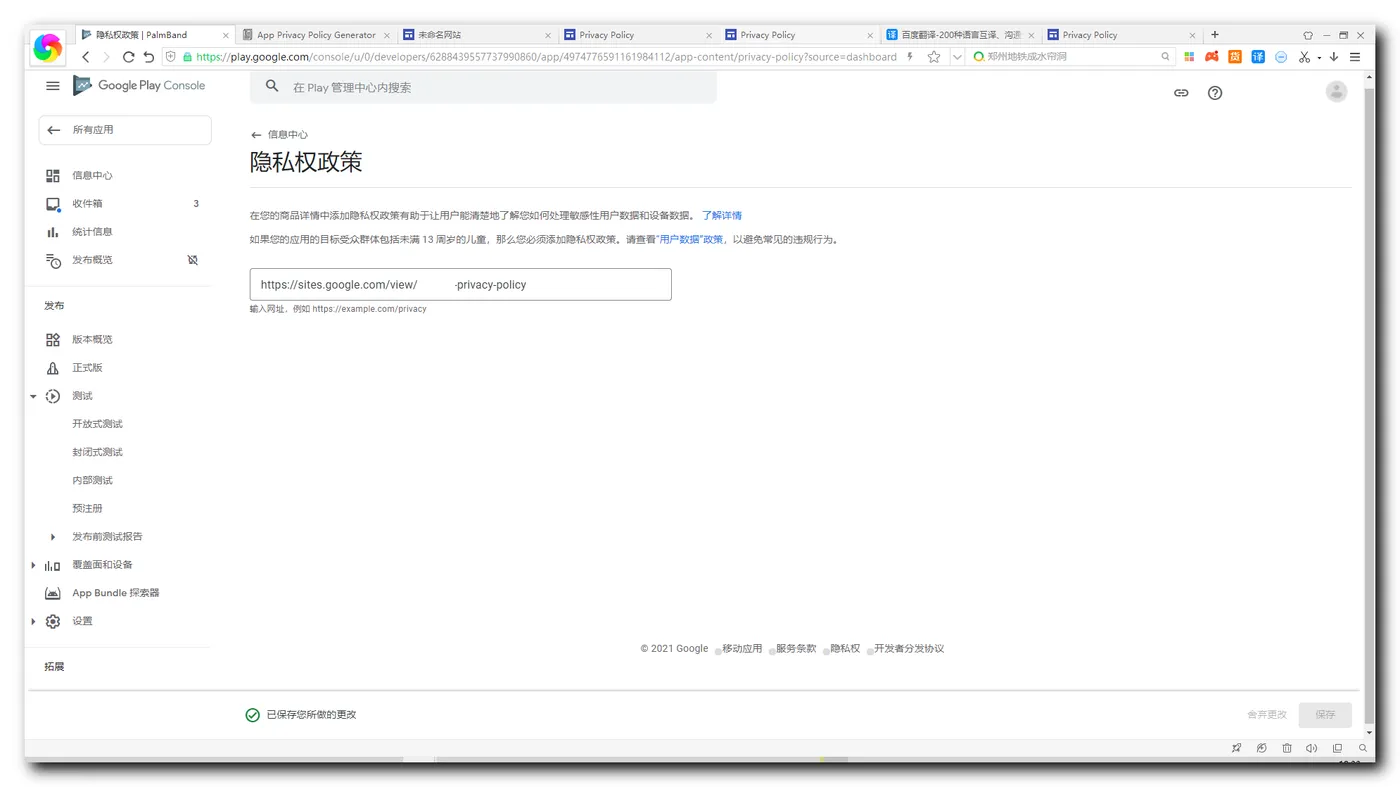
Task: Click the search magnifier icon in Play search
Action: pos(272,87)
